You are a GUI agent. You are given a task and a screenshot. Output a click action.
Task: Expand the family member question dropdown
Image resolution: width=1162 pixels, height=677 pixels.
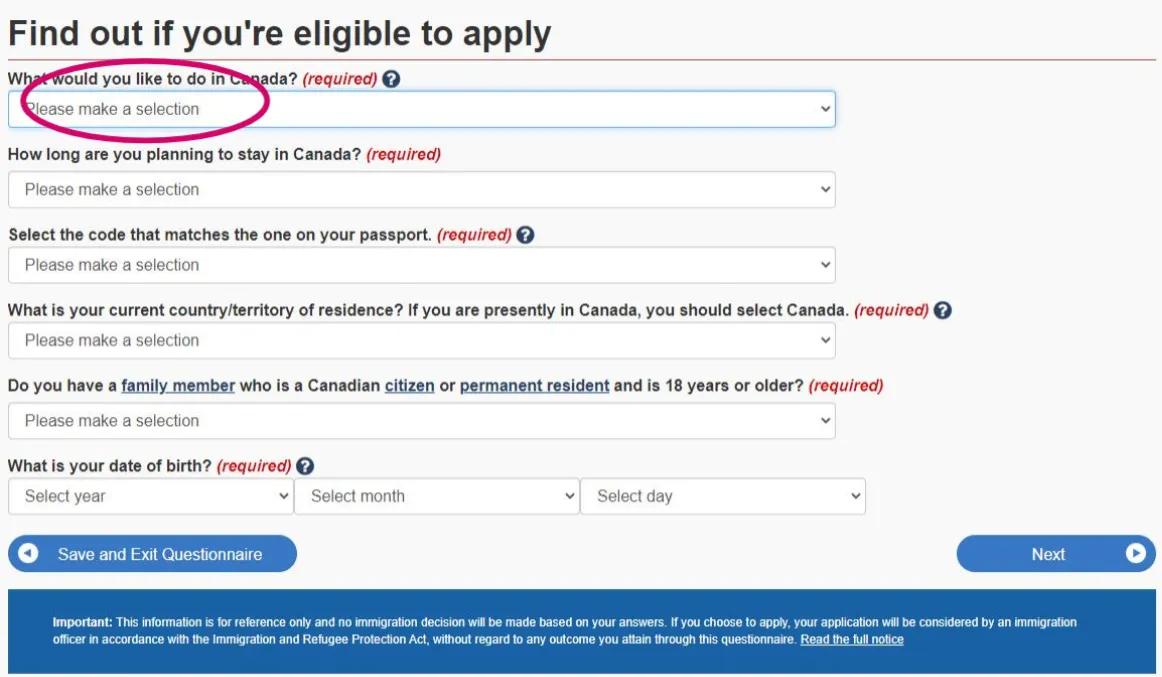click(x=421, y=421)
